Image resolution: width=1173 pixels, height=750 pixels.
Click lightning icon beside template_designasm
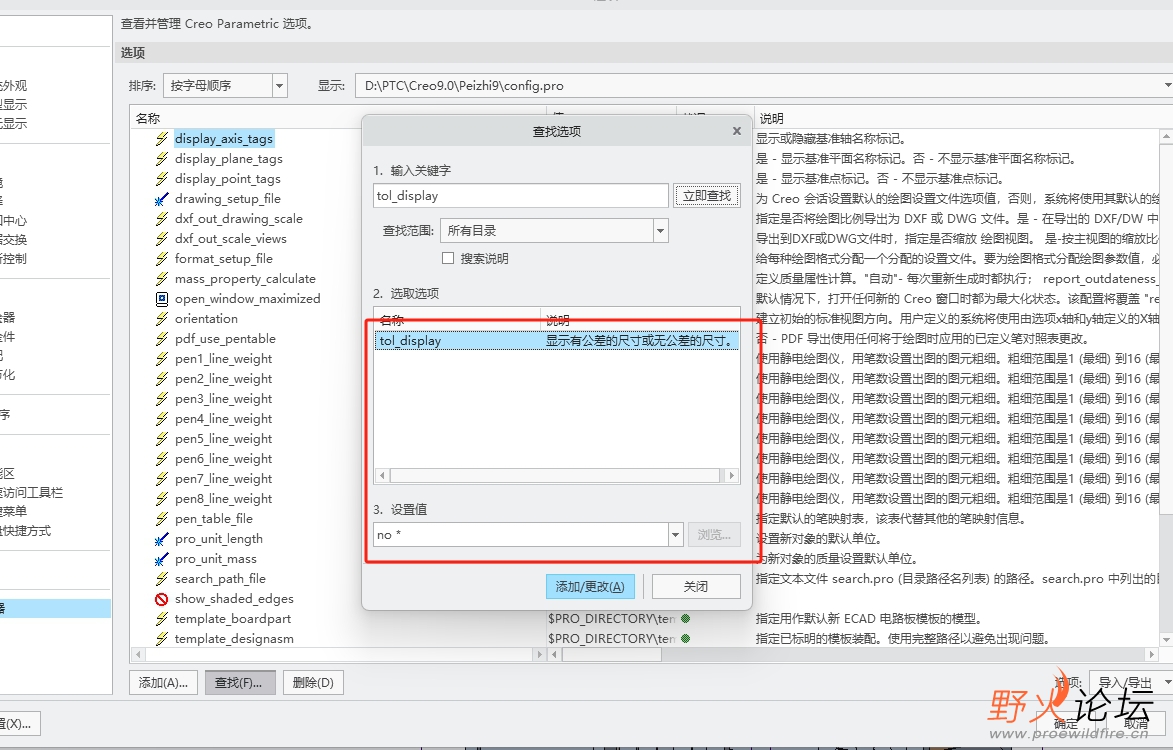click(162, 639)
